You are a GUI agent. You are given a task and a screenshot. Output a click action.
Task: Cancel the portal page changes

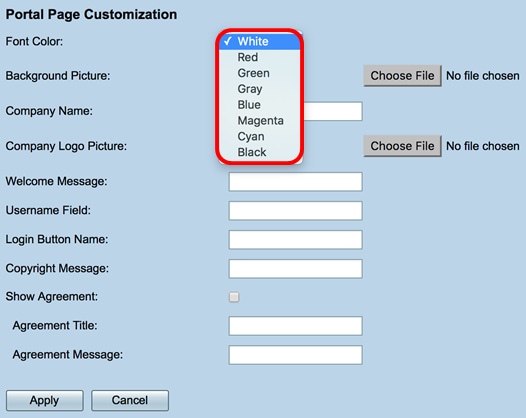[130, 400]
